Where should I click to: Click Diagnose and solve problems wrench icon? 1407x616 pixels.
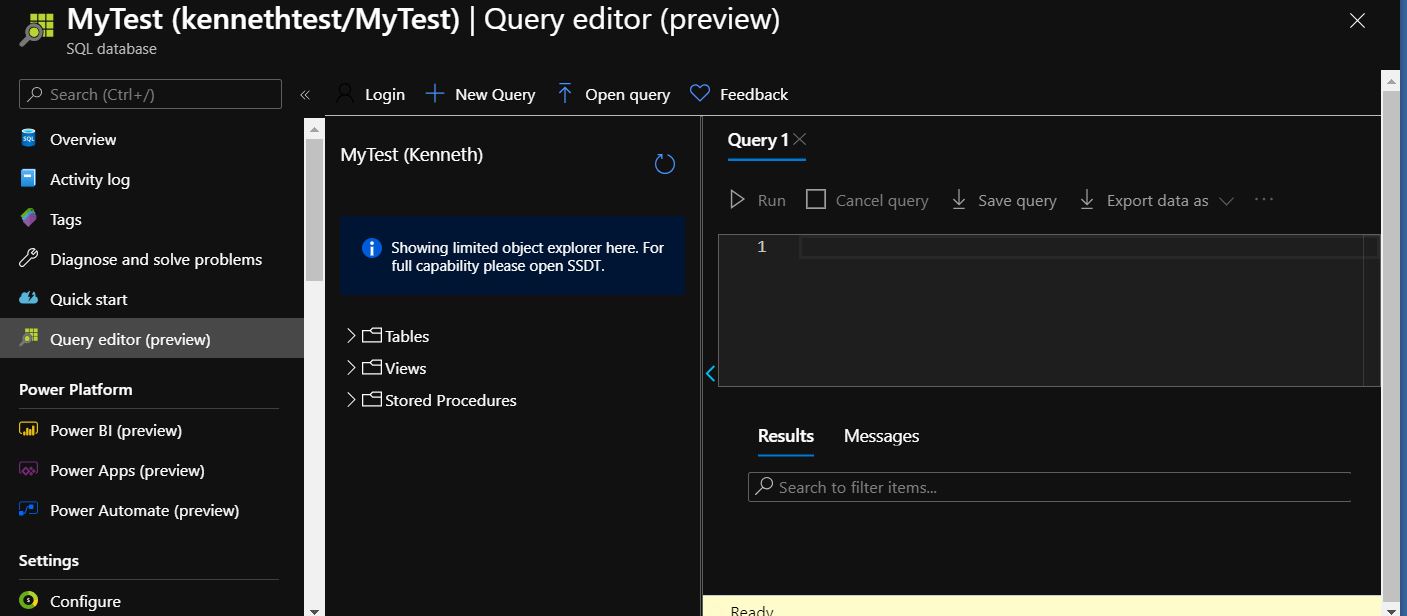click(29, 259)
